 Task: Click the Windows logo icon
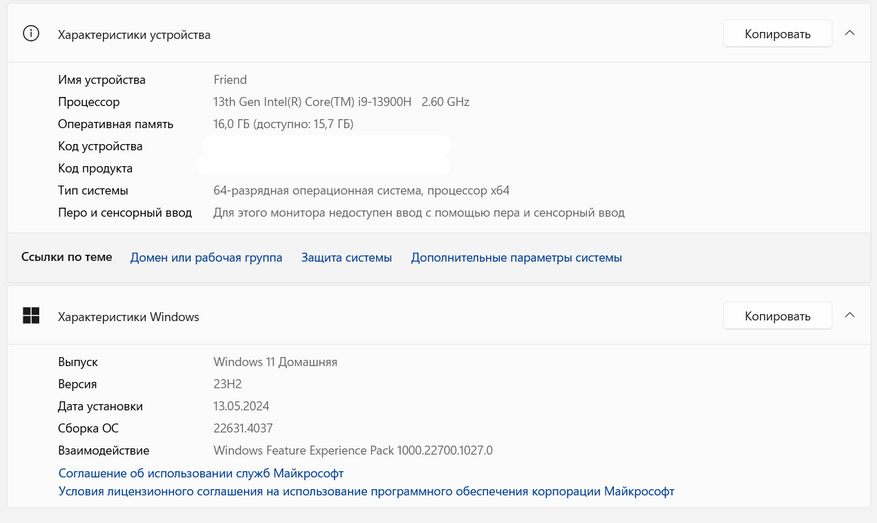[31, 316]
